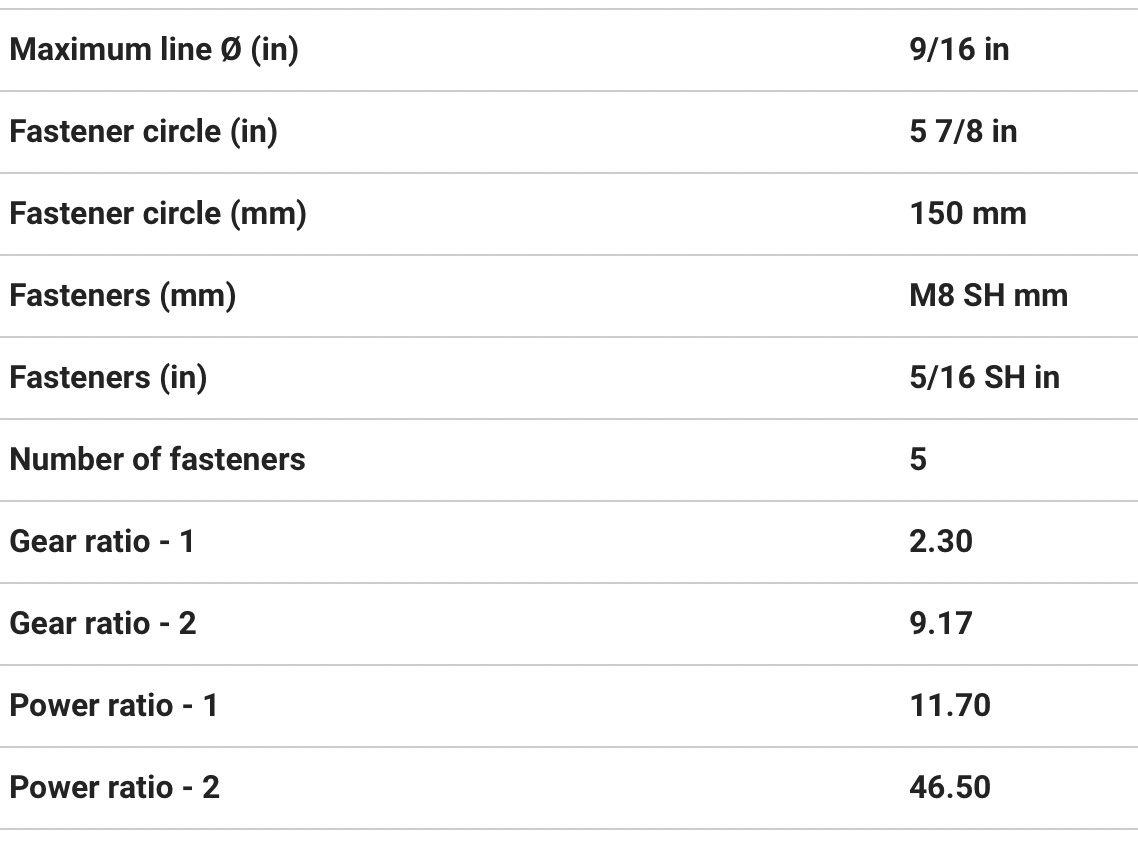Click the Fasteners (in) label
Screen dimensions: 1138x862
[108, 378]
